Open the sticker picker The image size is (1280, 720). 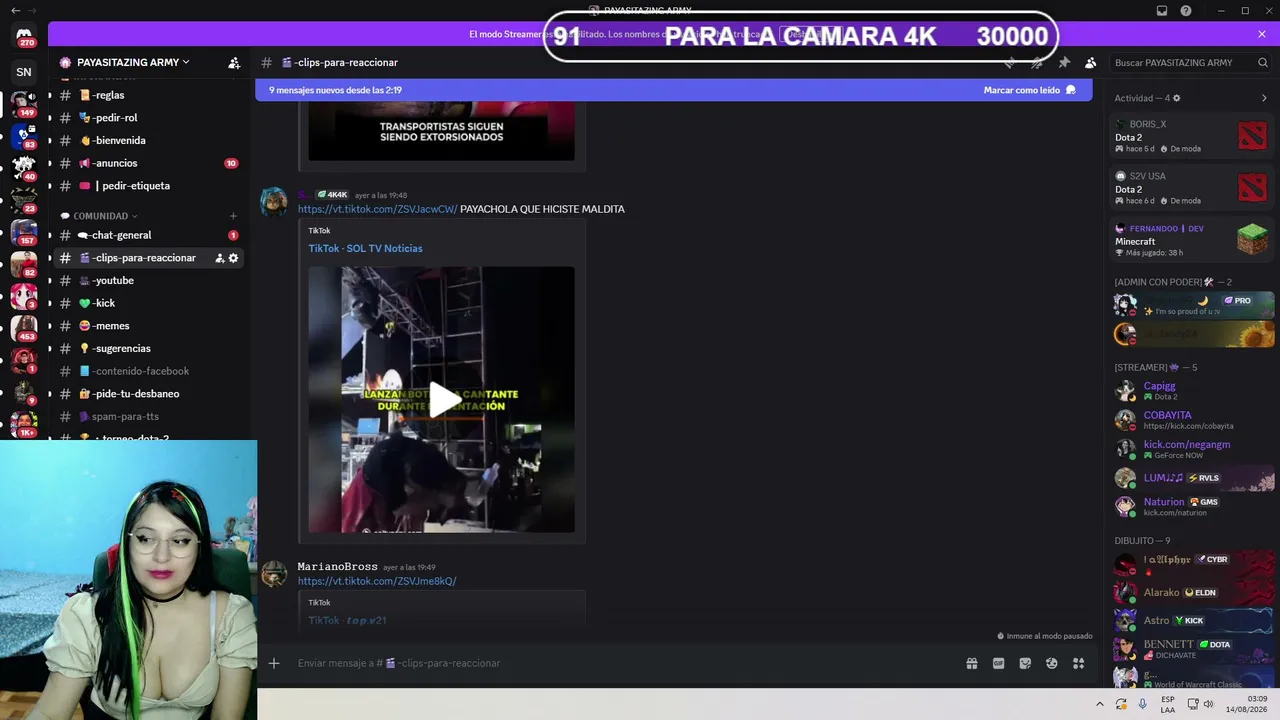(1025, 663)
